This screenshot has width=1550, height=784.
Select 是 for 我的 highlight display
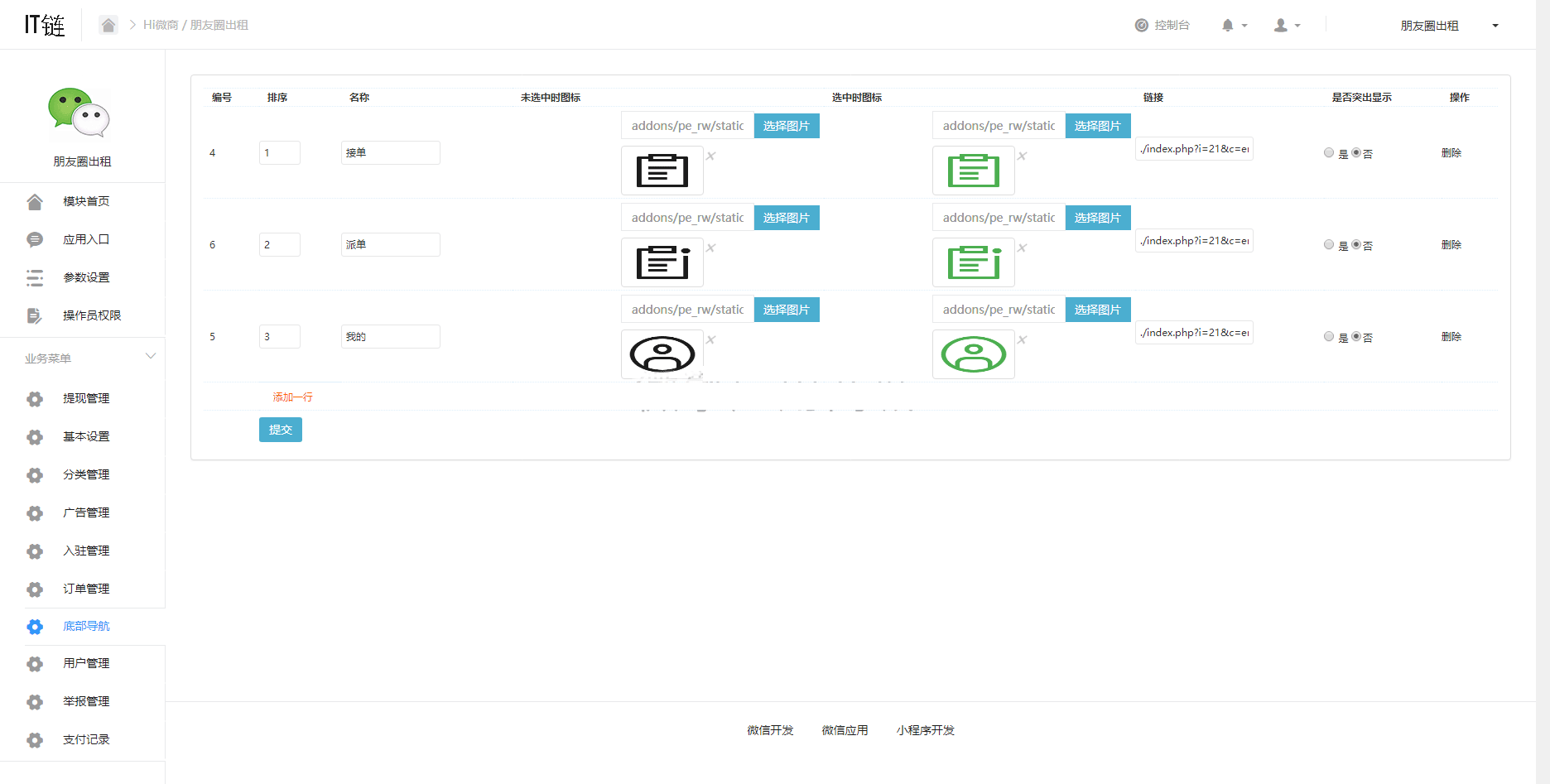(1329, 336)
